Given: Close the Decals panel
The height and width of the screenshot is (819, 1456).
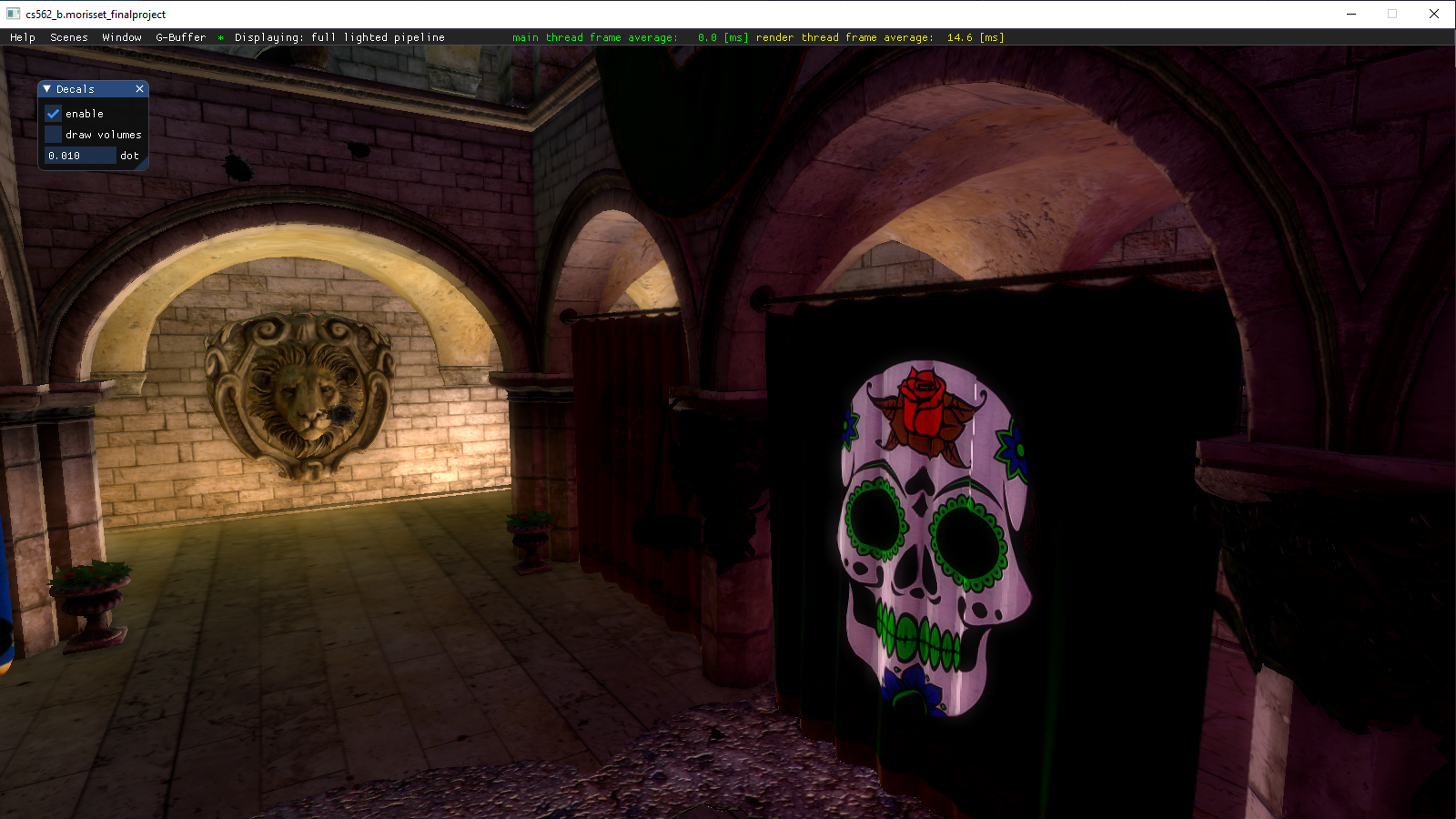Looking at the screenshot, I should click(139, 89).
